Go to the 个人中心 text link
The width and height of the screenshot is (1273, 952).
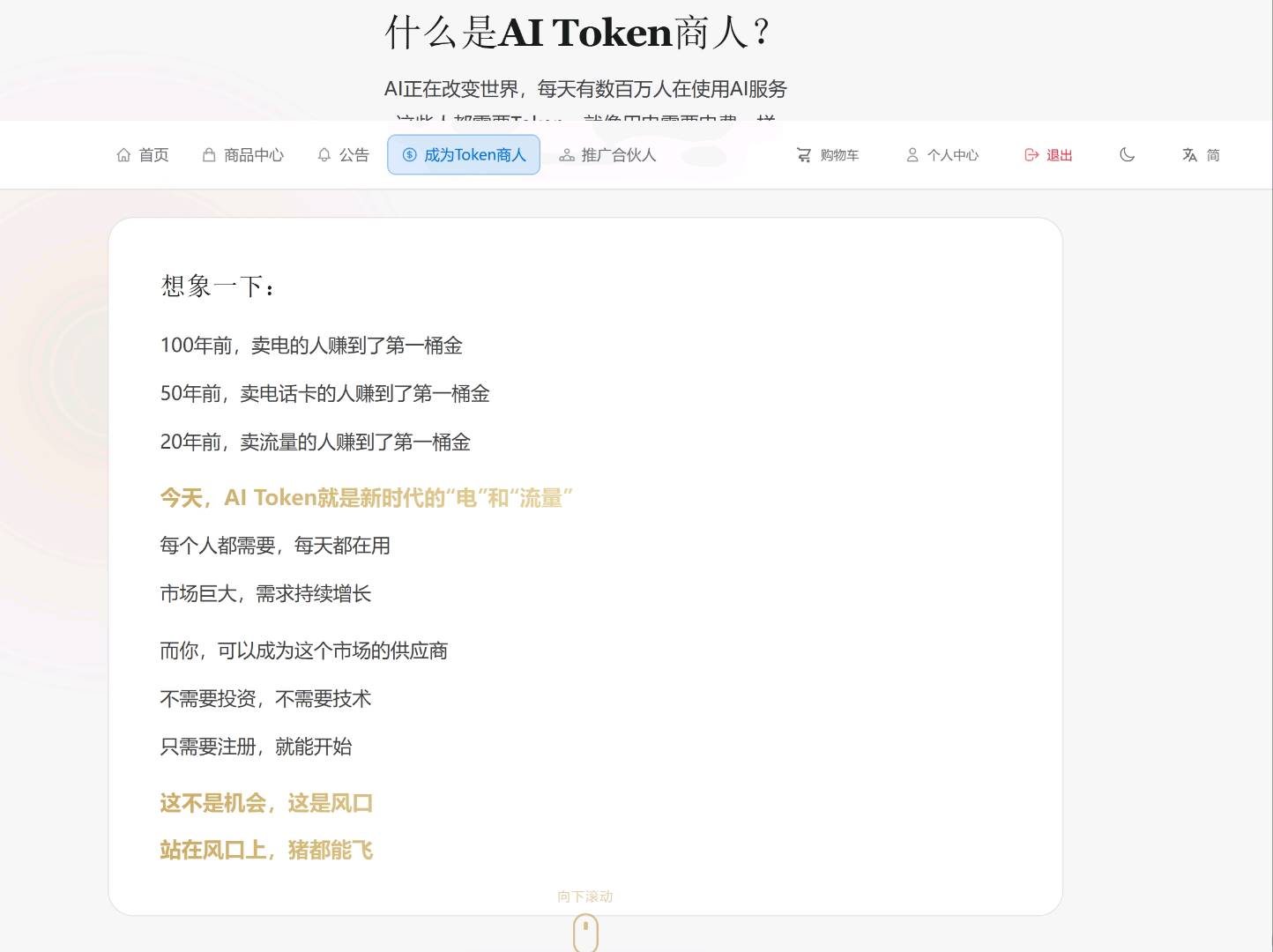pos(953,155)
